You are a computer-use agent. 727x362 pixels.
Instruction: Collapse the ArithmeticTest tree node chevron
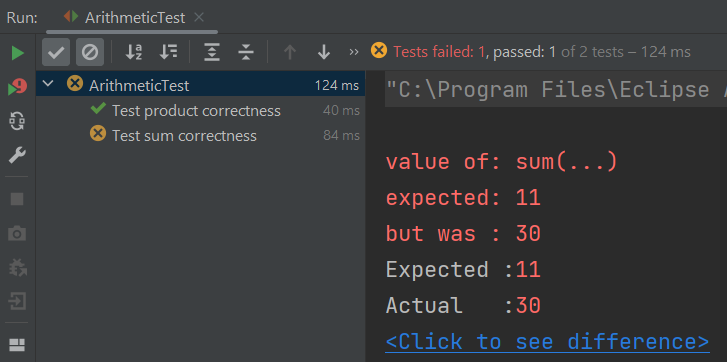[x=48, y=84]
